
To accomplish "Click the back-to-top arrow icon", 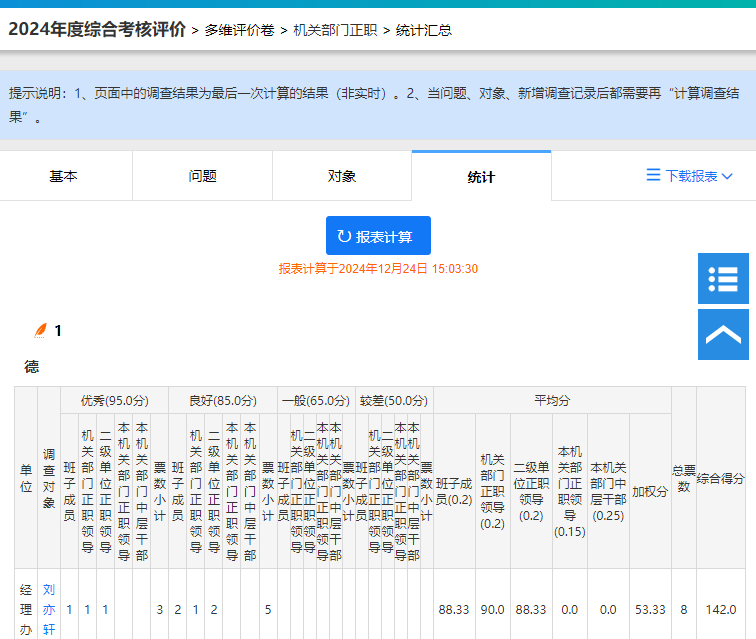I will point(723,335).
